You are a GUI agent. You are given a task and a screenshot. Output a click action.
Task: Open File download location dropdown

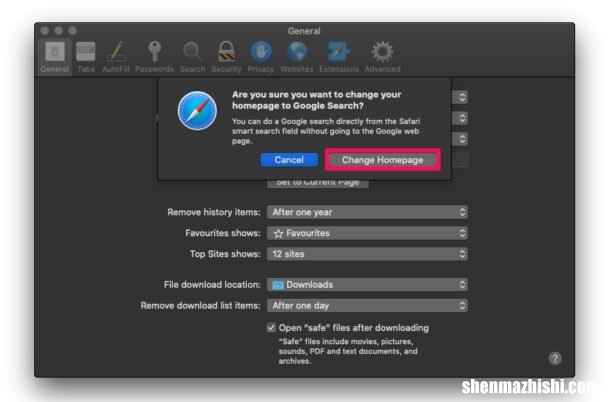point(367,285)
